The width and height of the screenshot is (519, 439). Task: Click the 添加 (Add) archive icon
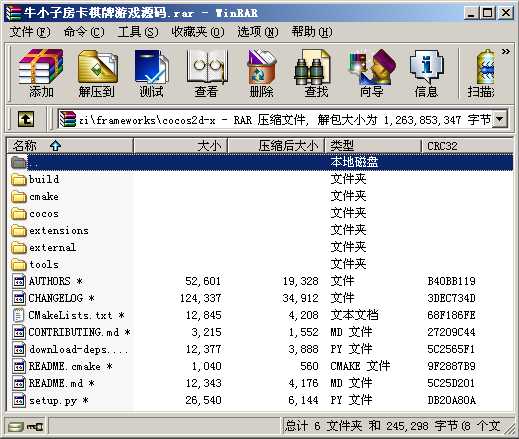tap(41, 73)
